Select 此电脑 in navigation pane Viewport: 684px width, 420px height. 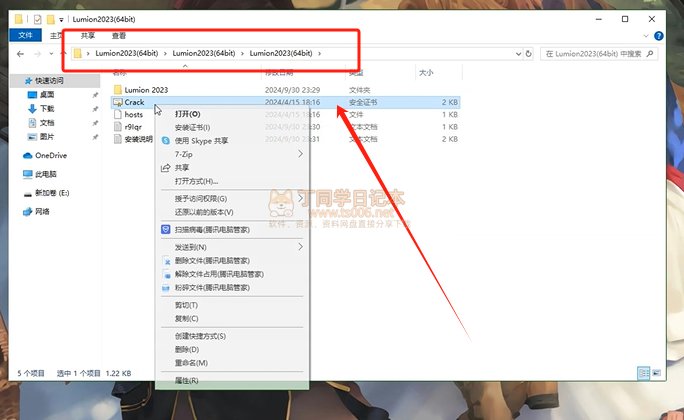pos(45,174)
